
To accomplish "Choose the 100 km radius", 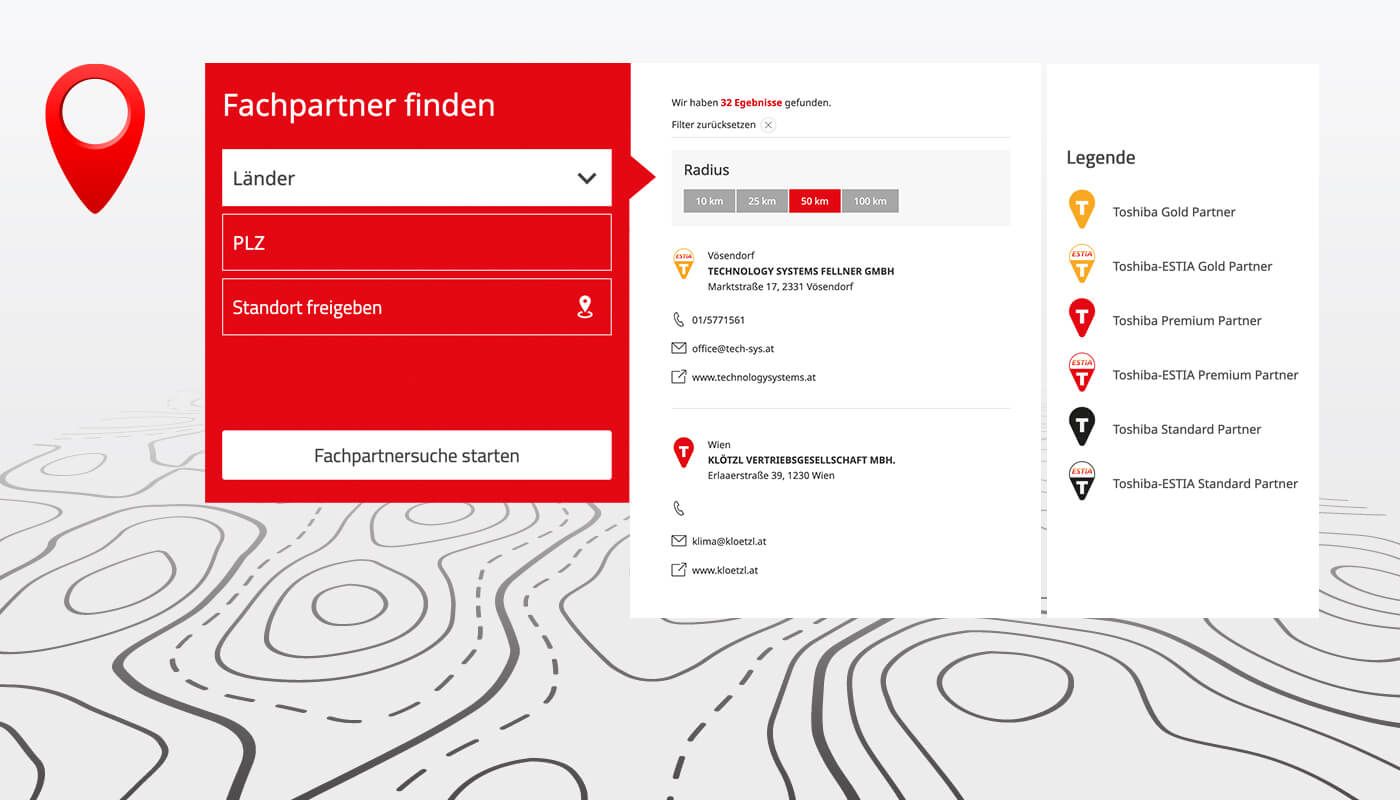I will [x=870, y=201].
